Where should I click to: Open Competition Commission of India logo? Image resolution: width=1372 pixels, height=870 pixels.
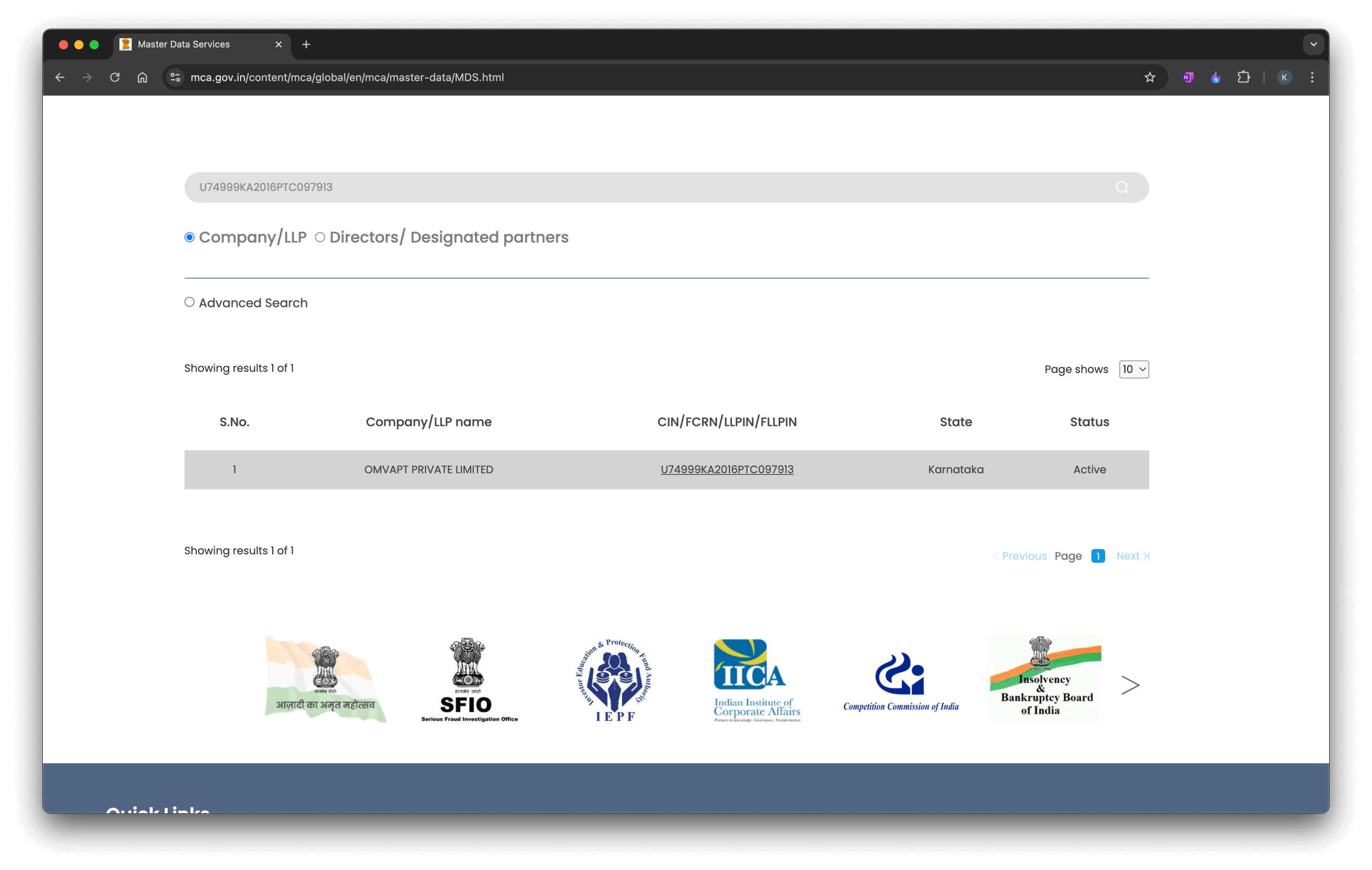click(900, 681)
